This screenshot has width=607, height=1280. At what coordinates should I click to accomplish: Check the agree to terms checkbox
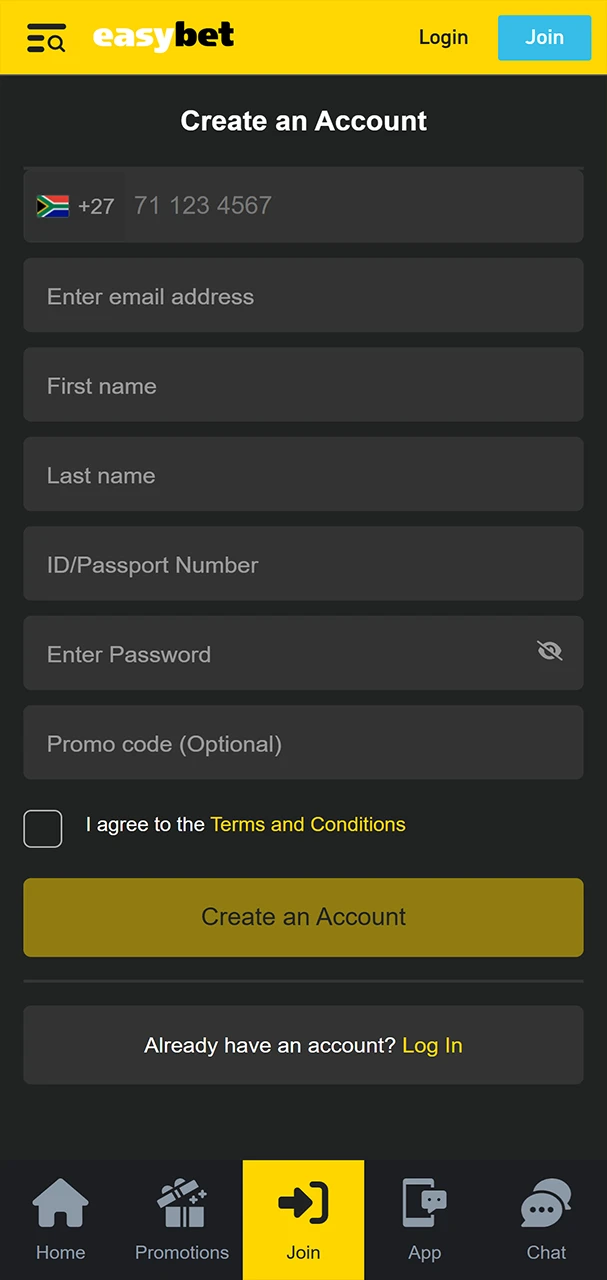click(43, 829)
